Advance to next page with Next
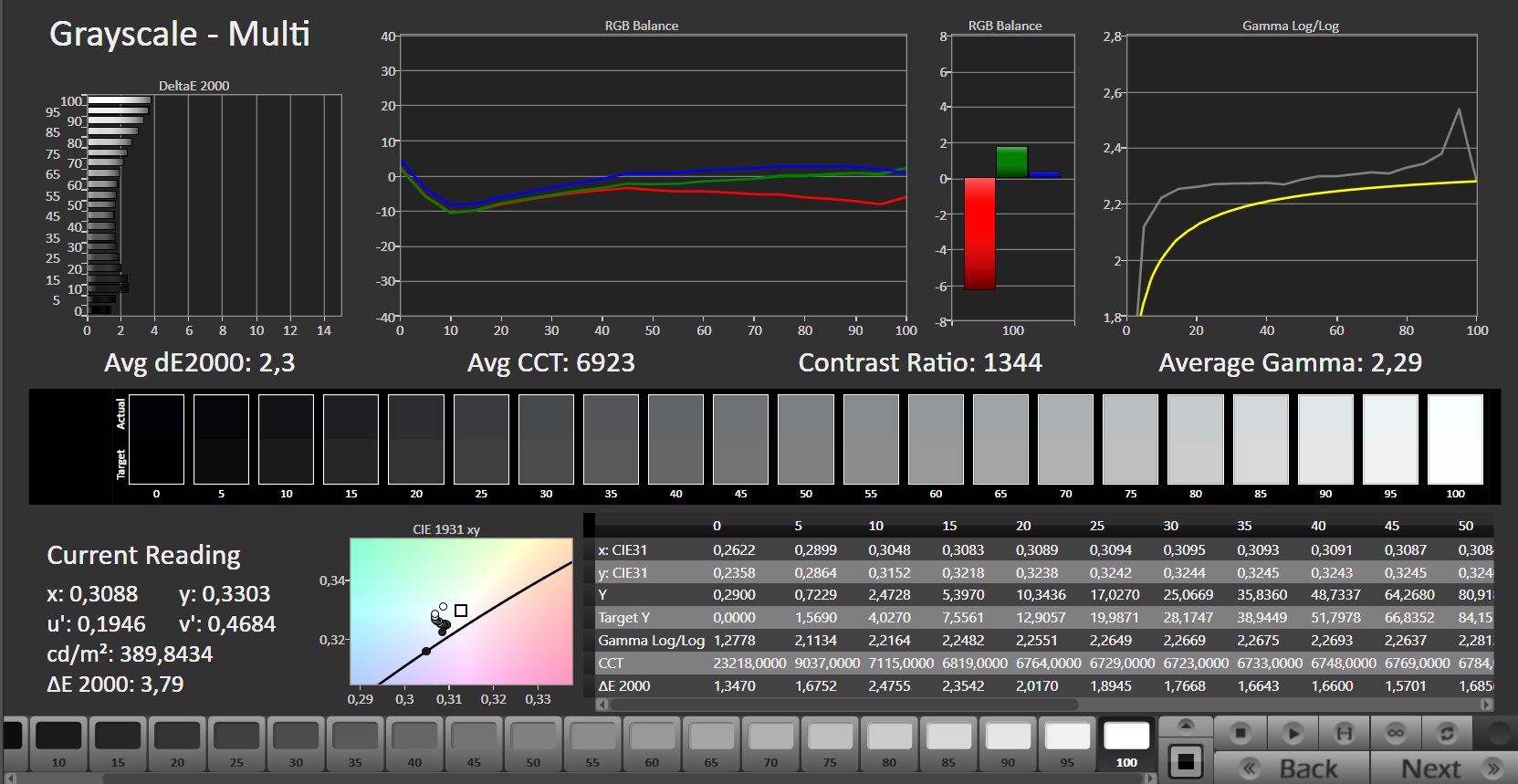 [1445, 768]
